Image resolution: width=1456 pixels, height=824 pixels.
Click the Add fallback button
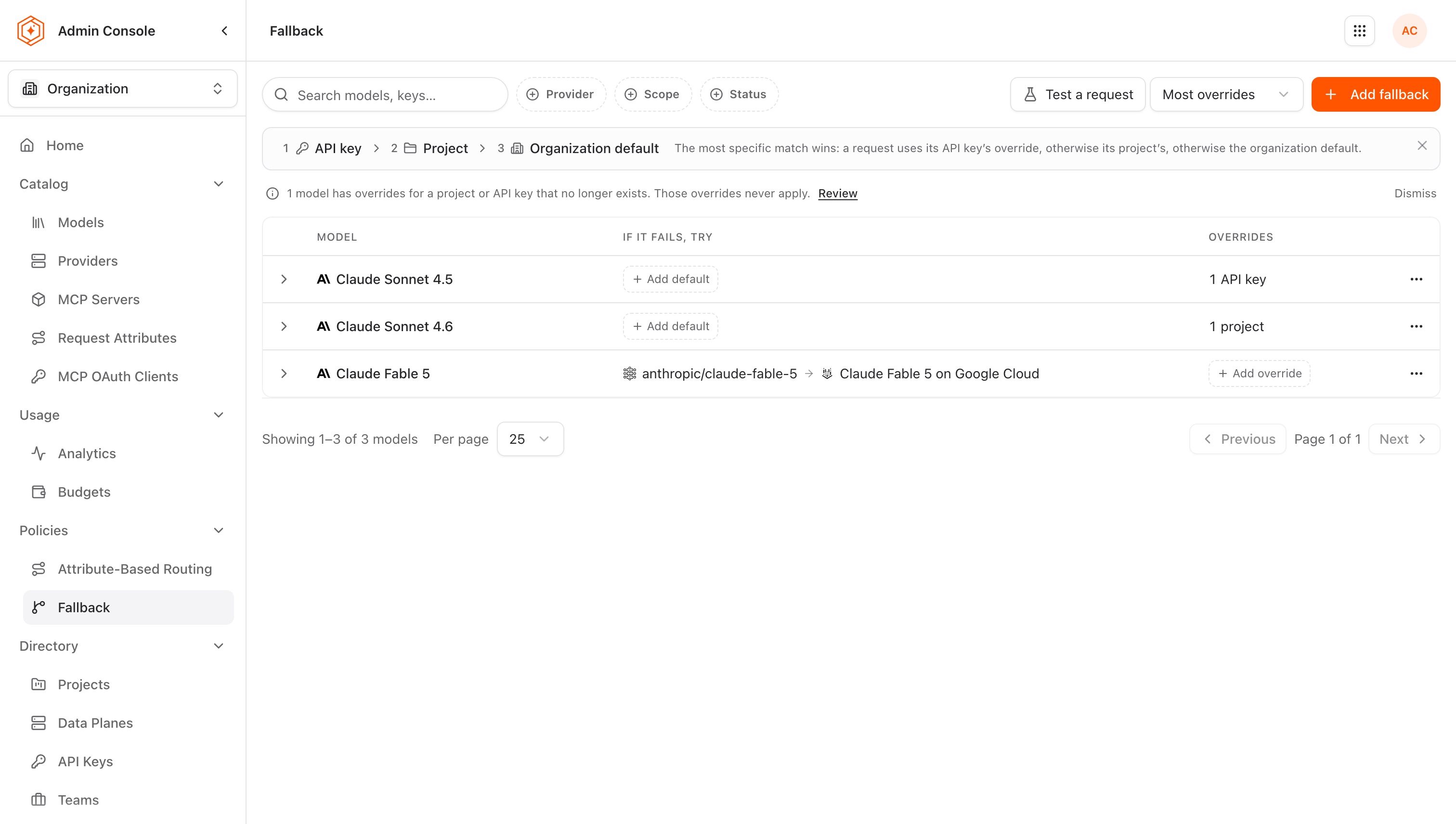[x=1375, y=94]
